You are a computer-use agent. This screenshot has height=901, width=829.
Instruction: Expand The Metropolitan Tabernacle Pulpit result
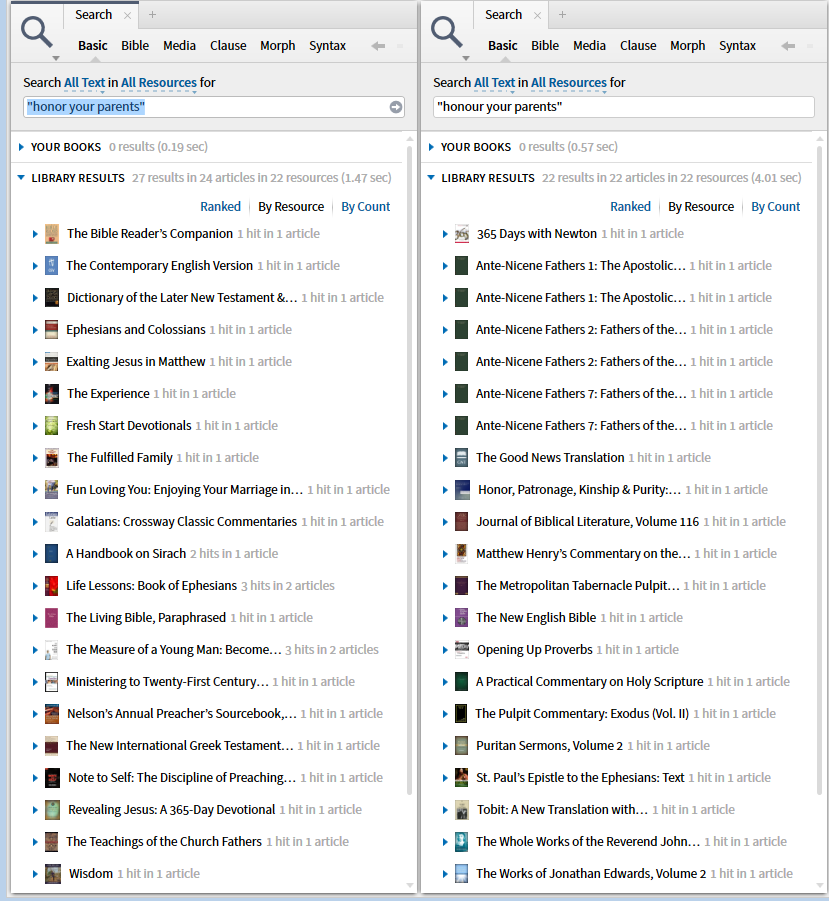coord(445,586)
